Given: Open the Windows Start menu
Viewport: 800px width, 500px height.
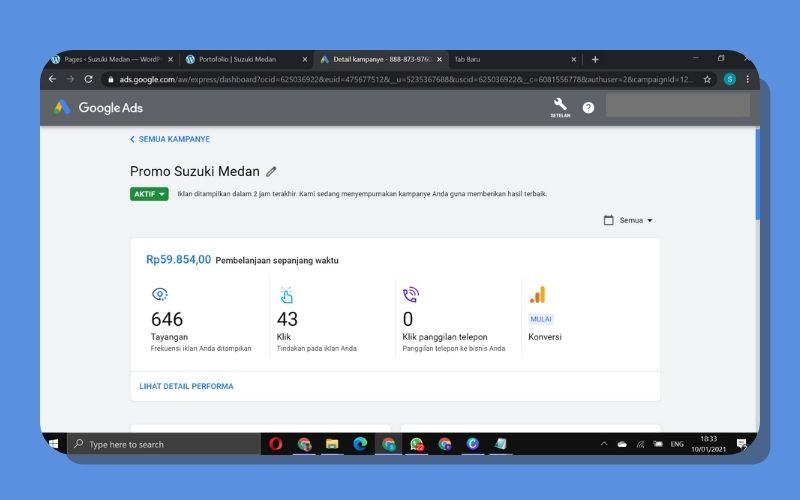Looking at the screenshot, I should click(53, 444).
